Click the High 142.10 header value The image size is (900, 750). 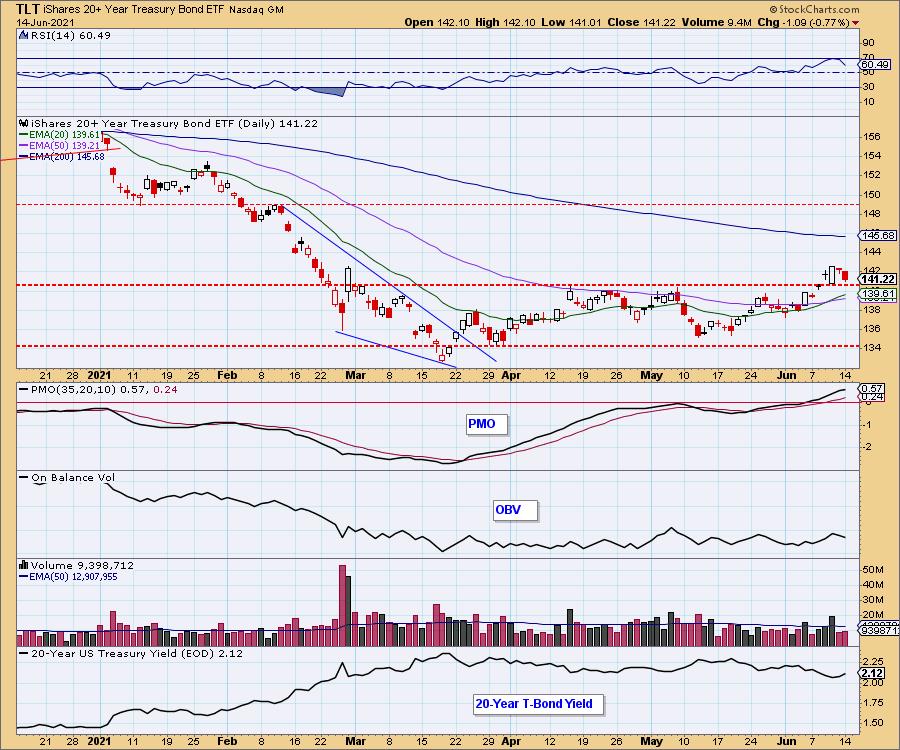pyautogui.click(x=505, y=22)
